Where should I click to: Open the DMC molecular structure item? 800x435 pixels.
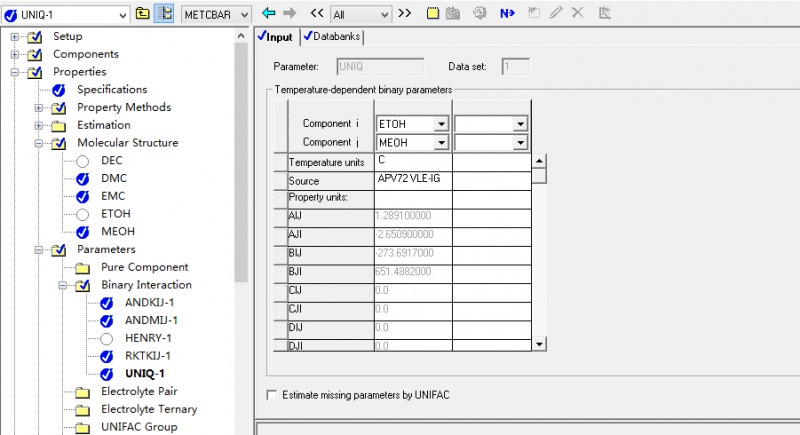tap(114, 178)
